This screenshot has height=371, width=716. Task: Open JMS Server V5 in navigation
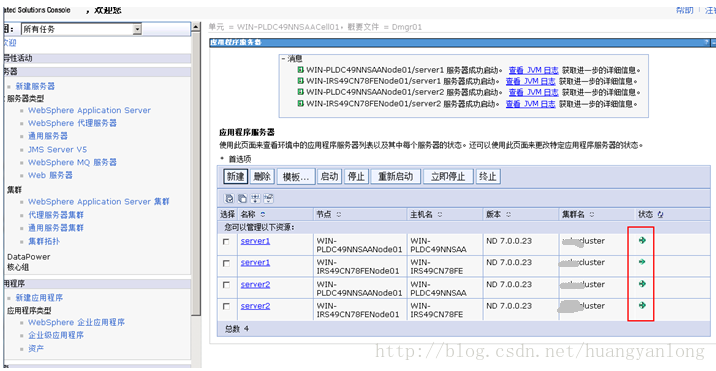pyautogui.click(x=57, y=149)
